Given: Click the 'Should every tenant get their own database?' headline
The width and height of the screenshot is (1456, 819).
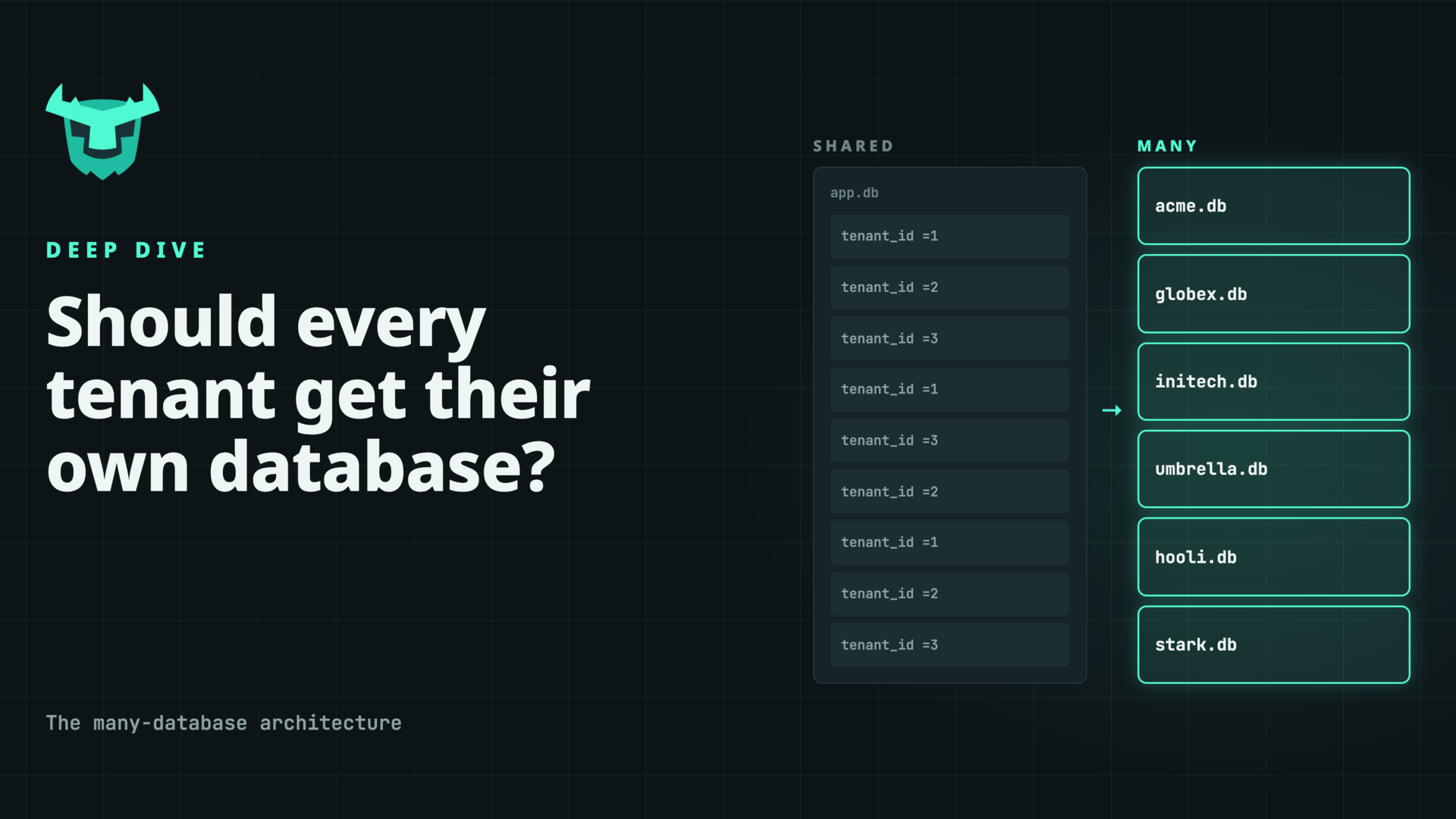Looking at the screenshot, I should pos(318,394).
